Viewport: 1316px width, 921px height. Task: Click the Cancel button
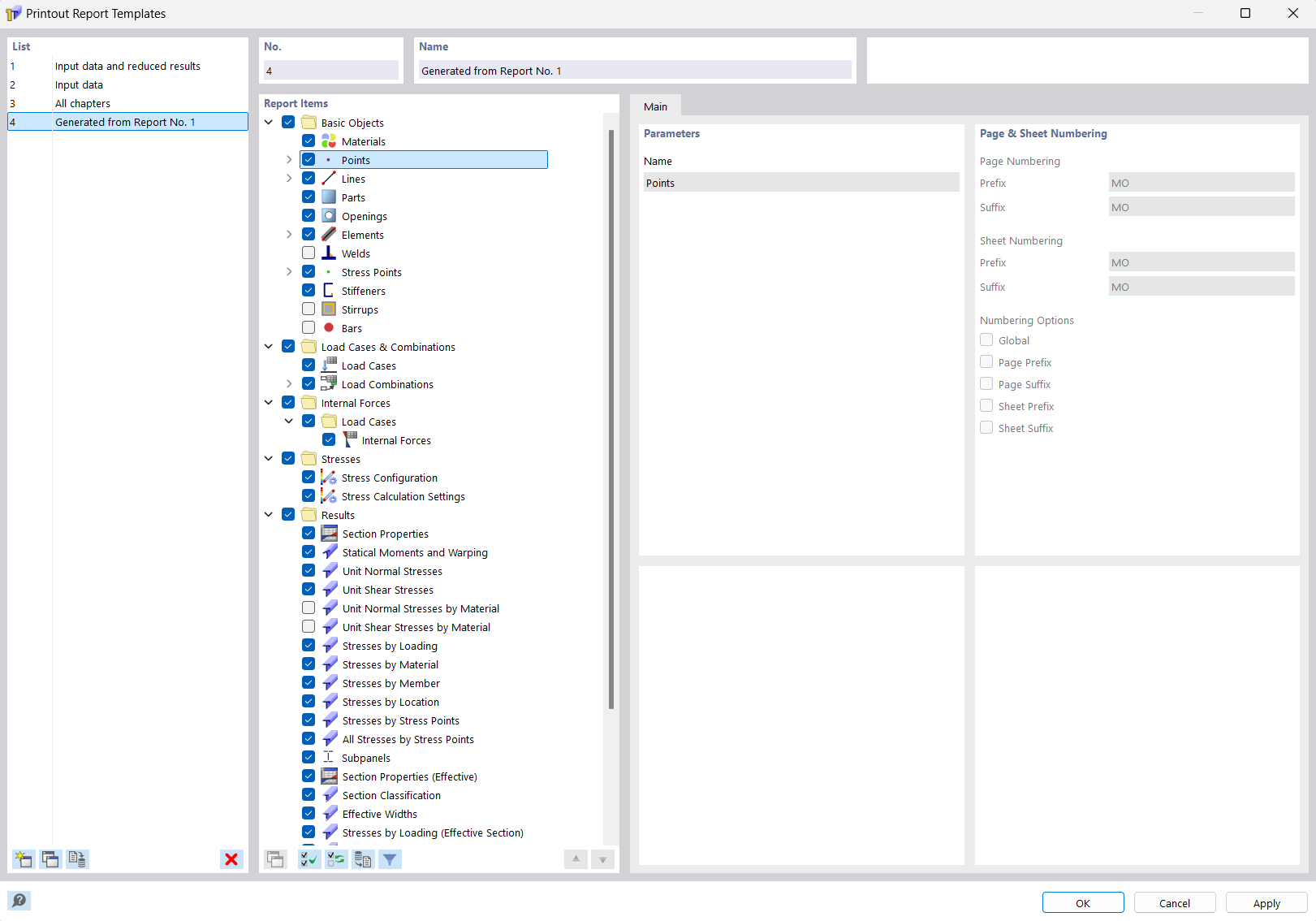pyautogui.click(x=1175, y=903)
